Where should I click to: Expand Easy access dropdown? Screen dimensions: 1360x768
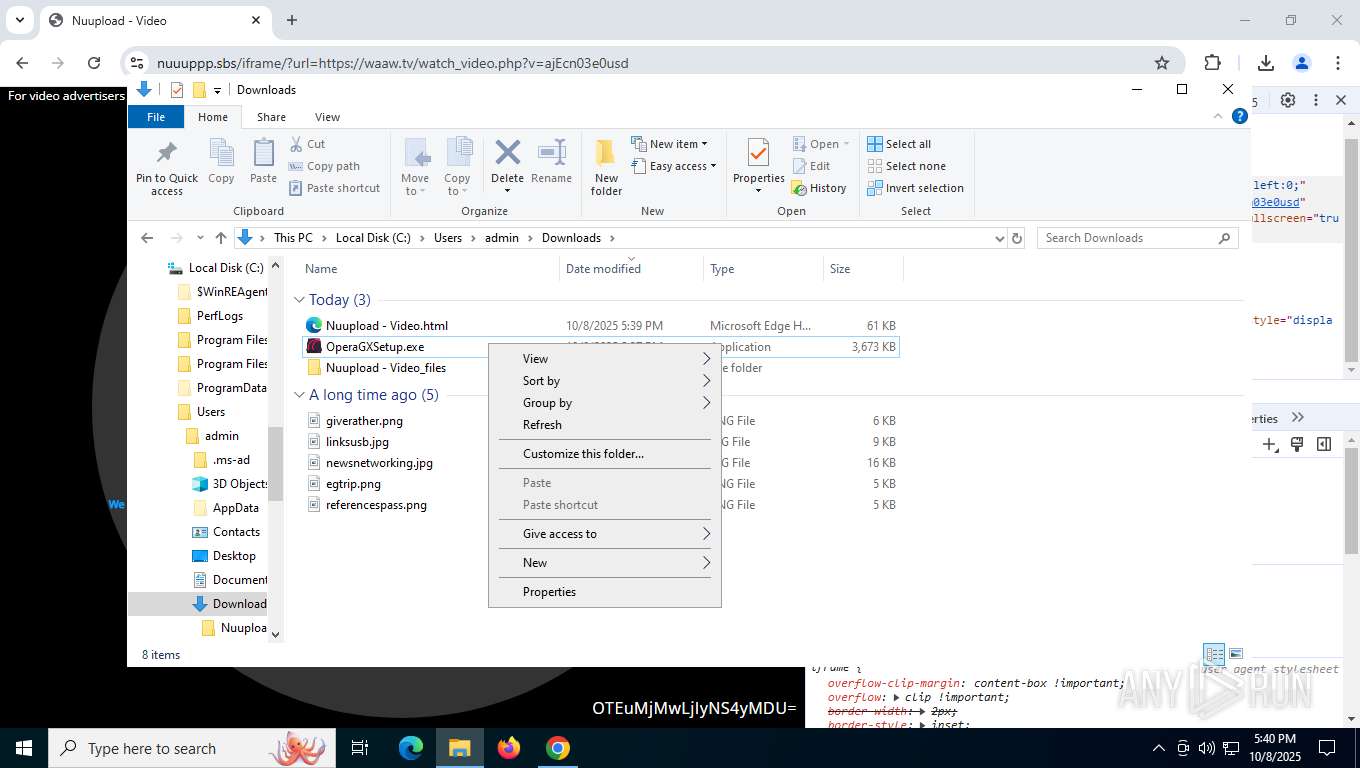click(674, 166)
